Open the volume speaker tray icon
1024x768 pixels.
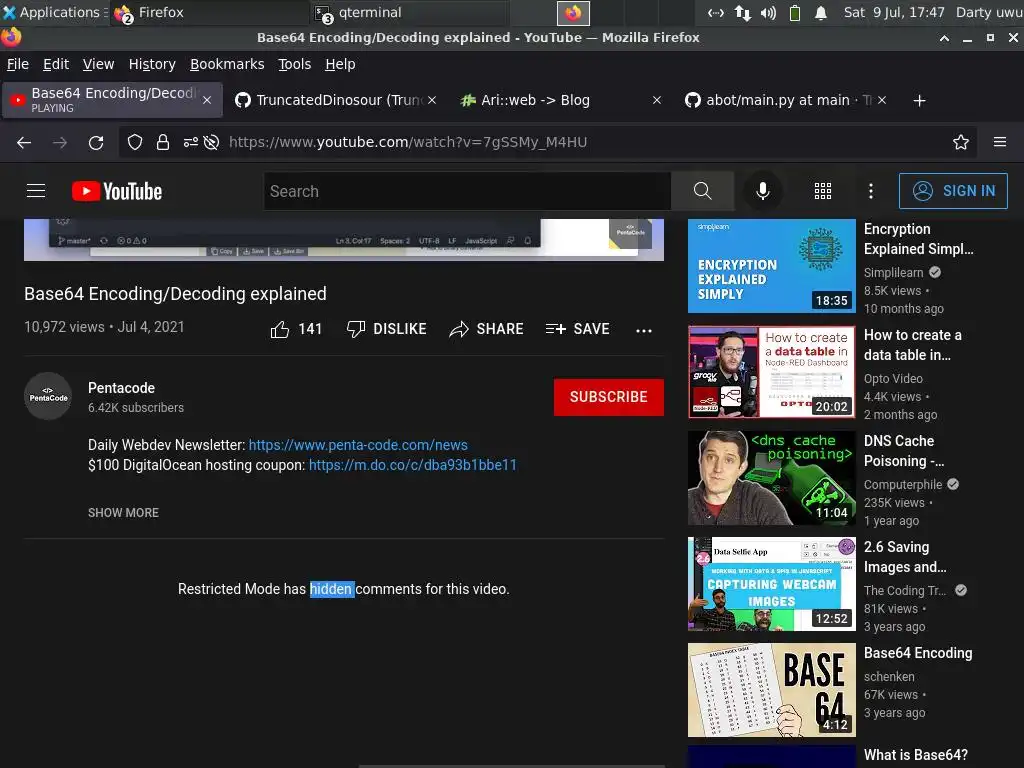coord(769,13)
